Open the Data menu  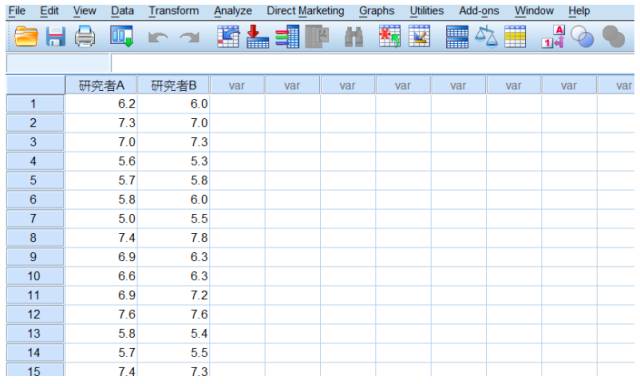point(122,11)
